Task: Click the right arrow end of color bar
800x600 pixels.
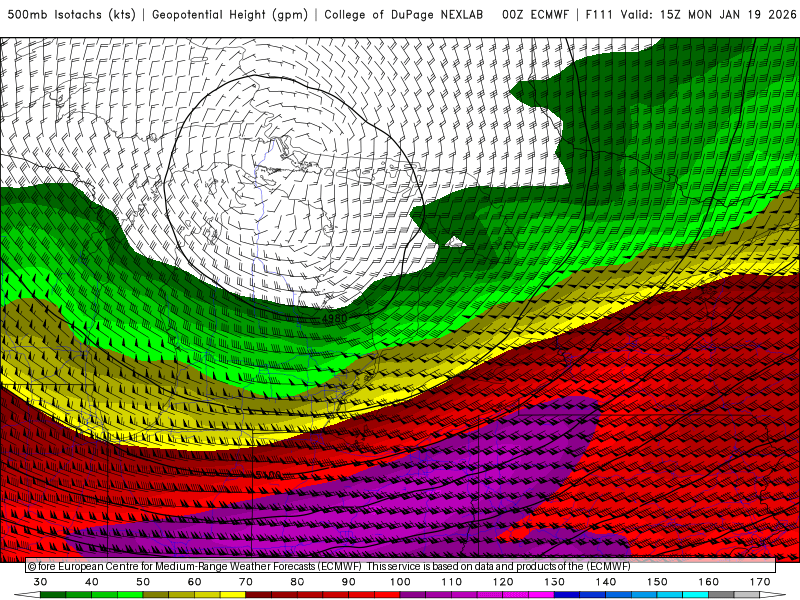Action: pos(773,595)
